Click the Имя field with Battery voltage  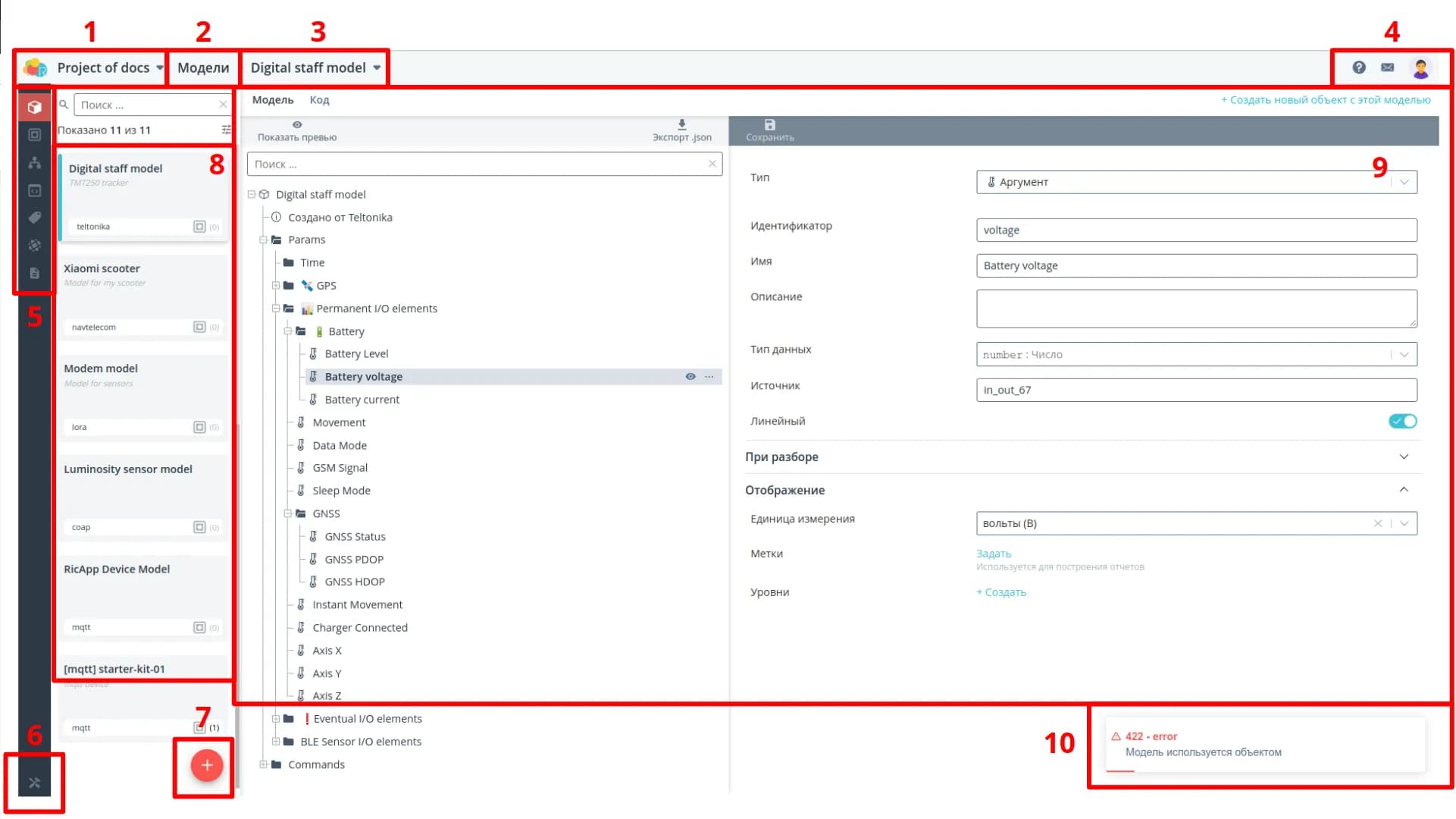point(1196,265)
